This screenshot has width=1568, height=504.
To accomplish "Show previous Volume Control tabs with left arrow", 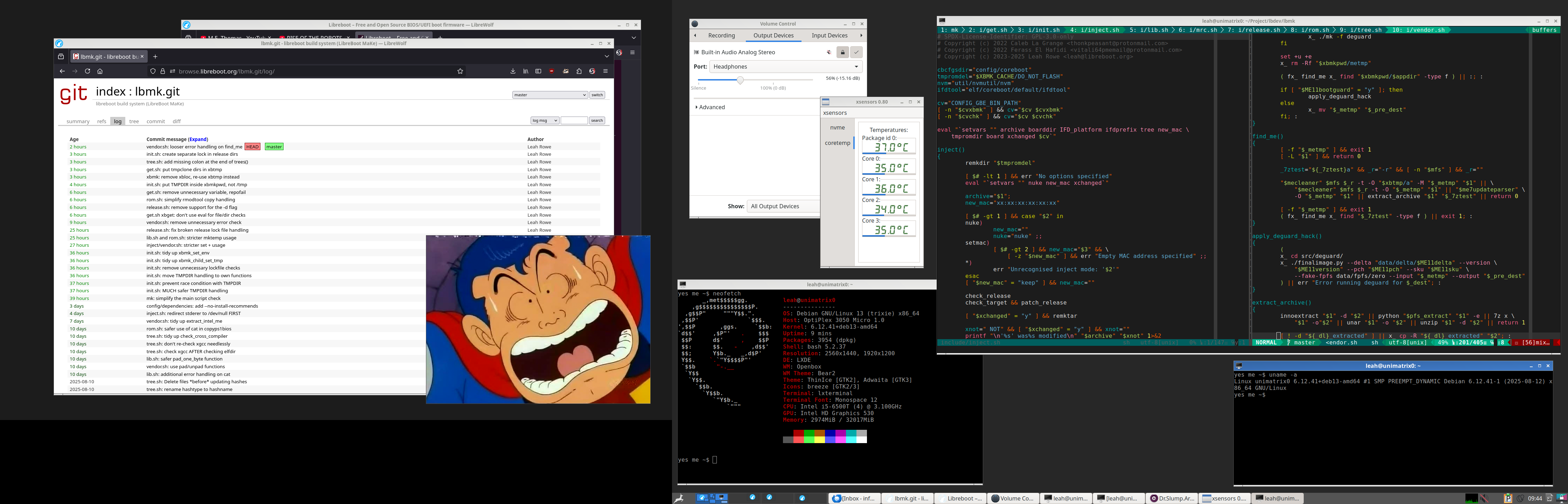I will [695, 35].
